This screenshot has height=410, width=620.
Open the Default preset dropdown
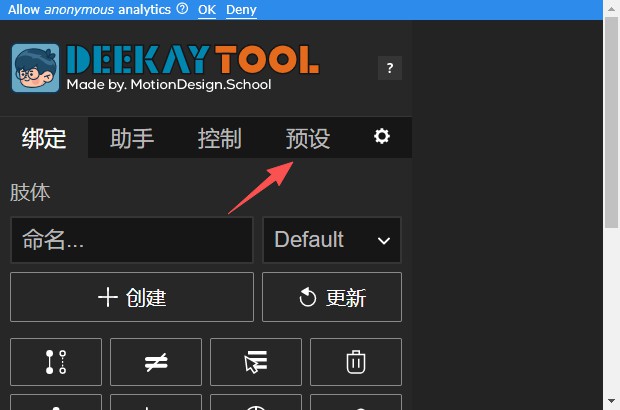tap(332, 240)
